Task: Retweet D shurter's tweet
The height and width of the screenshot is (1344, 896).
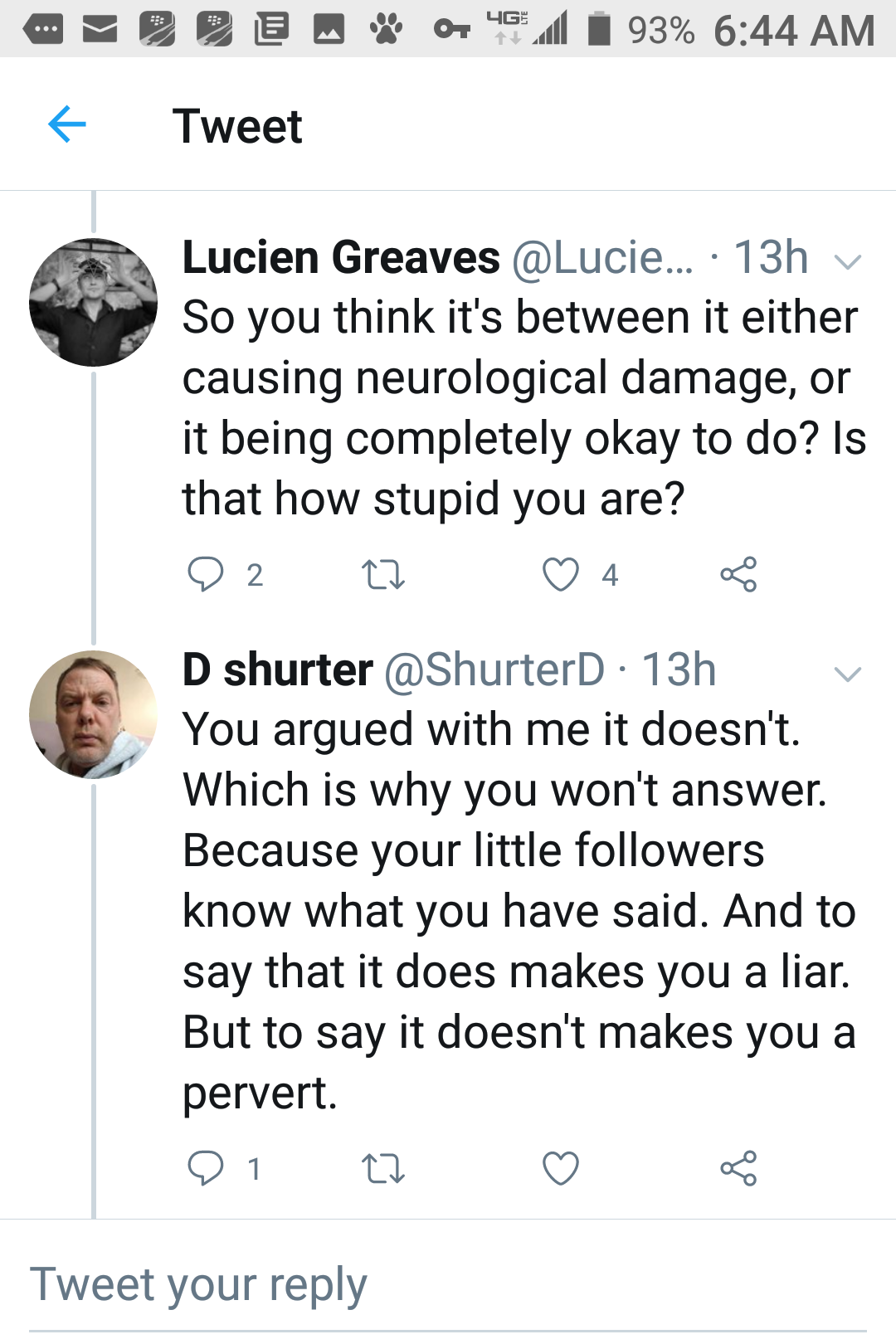Action: pos(383,1168)
